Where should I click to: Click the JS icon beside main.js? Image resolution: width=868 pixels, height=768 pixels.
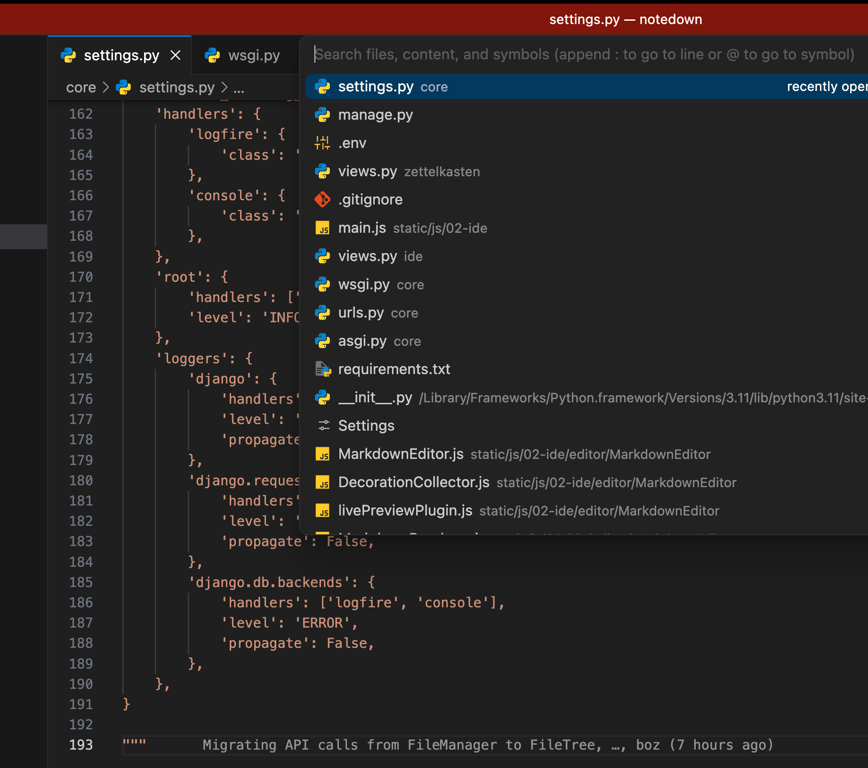322,228
